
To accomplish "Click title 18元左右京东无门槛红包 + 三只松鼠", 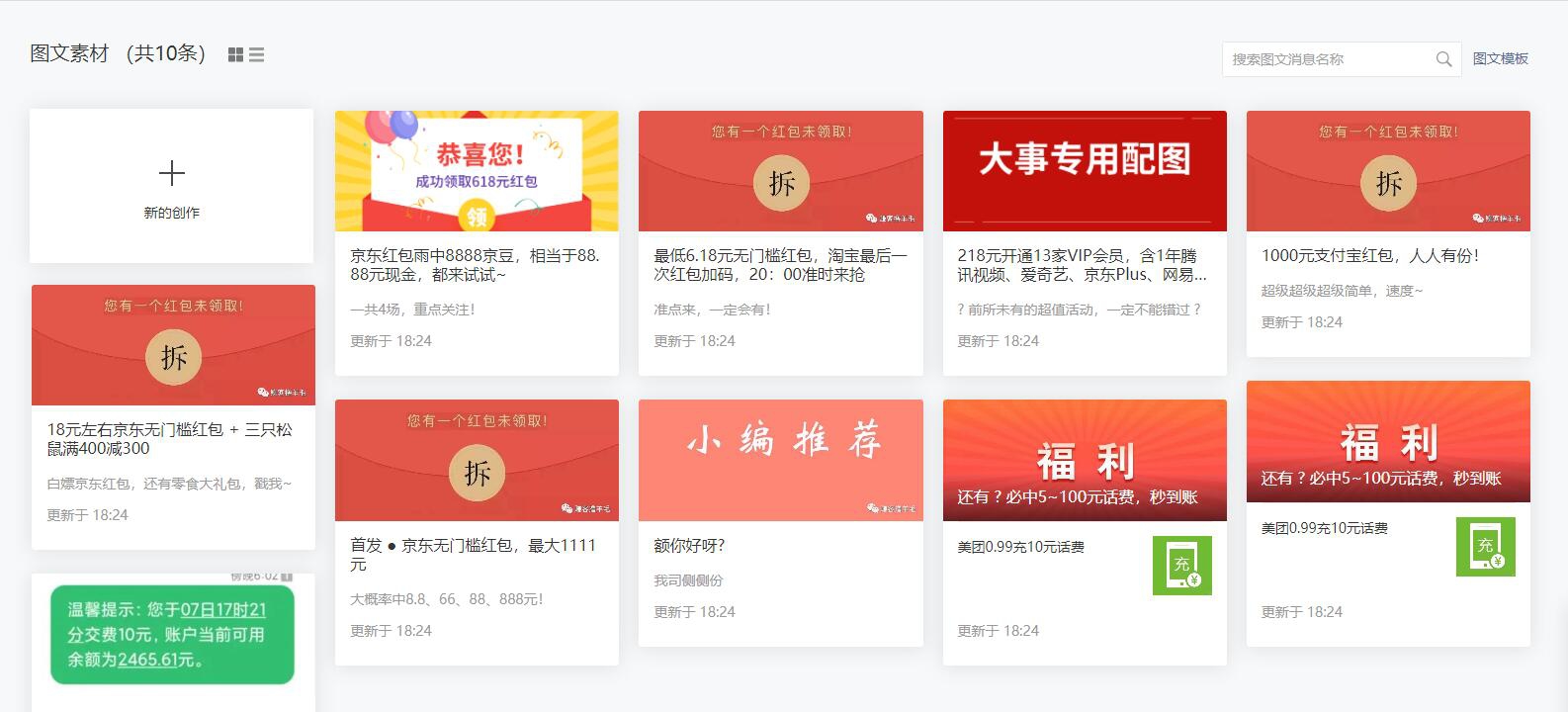I will click(x=170, y=439).
